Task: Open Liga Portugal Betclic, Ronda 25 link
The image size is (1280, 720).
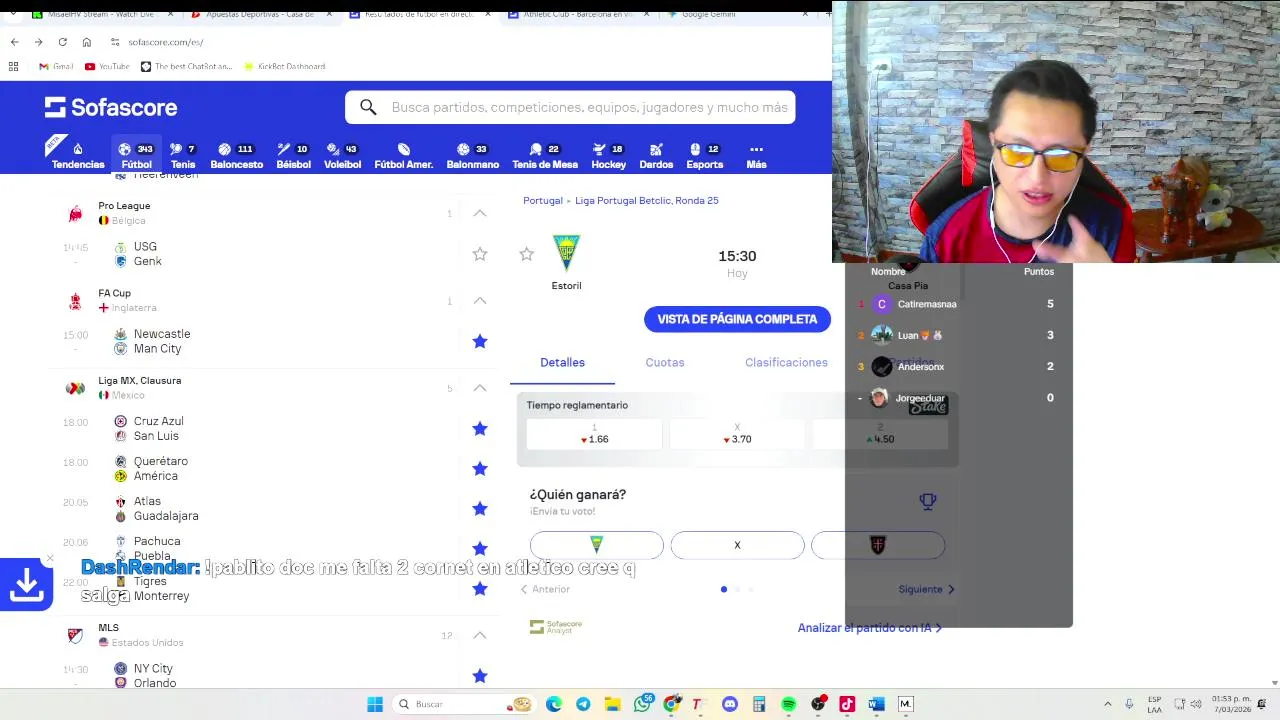Action: (647, 200)
